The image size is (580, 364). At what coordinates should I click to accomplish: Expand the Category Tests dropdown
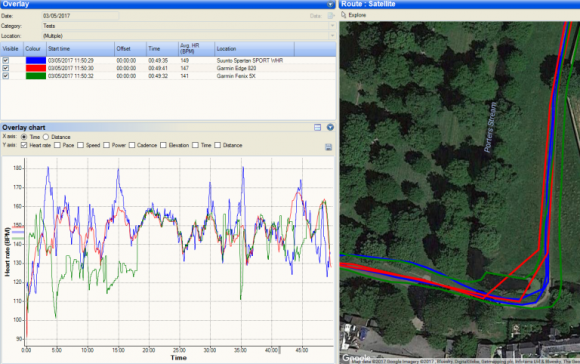(332, 26)
